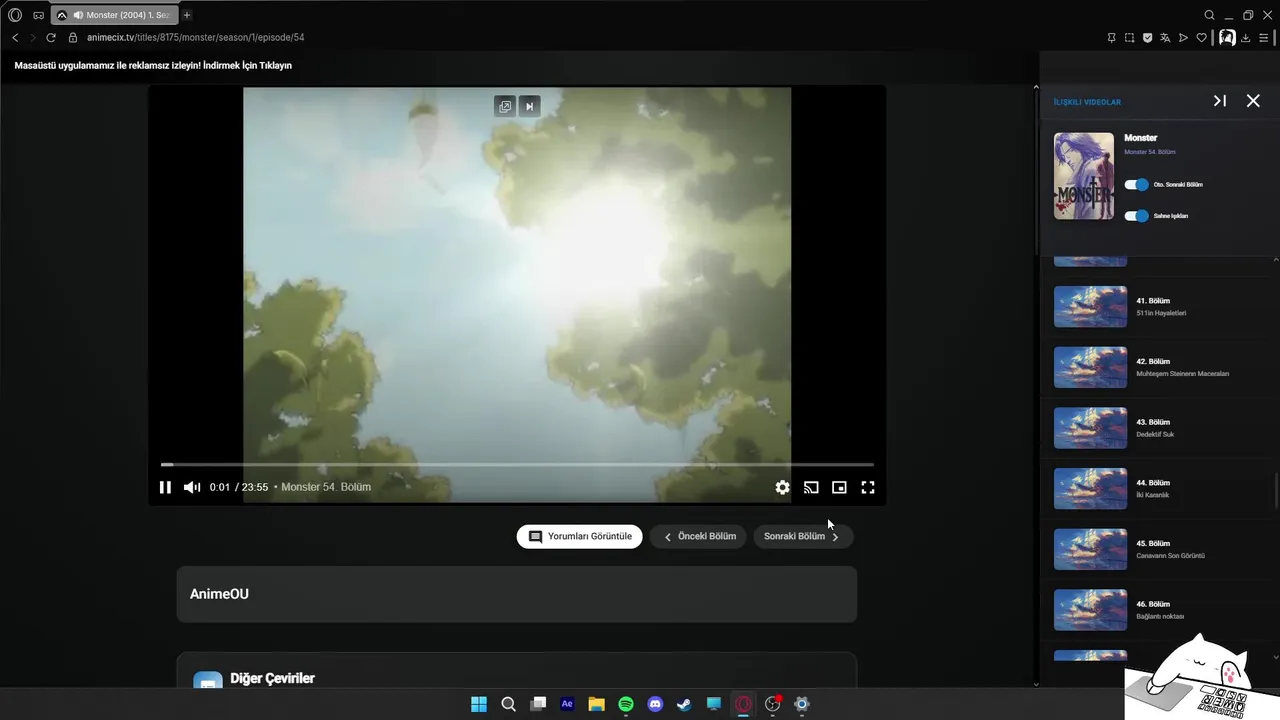Reload the current page
Viewport: 1280px width, 720px height.
[51, 37]
